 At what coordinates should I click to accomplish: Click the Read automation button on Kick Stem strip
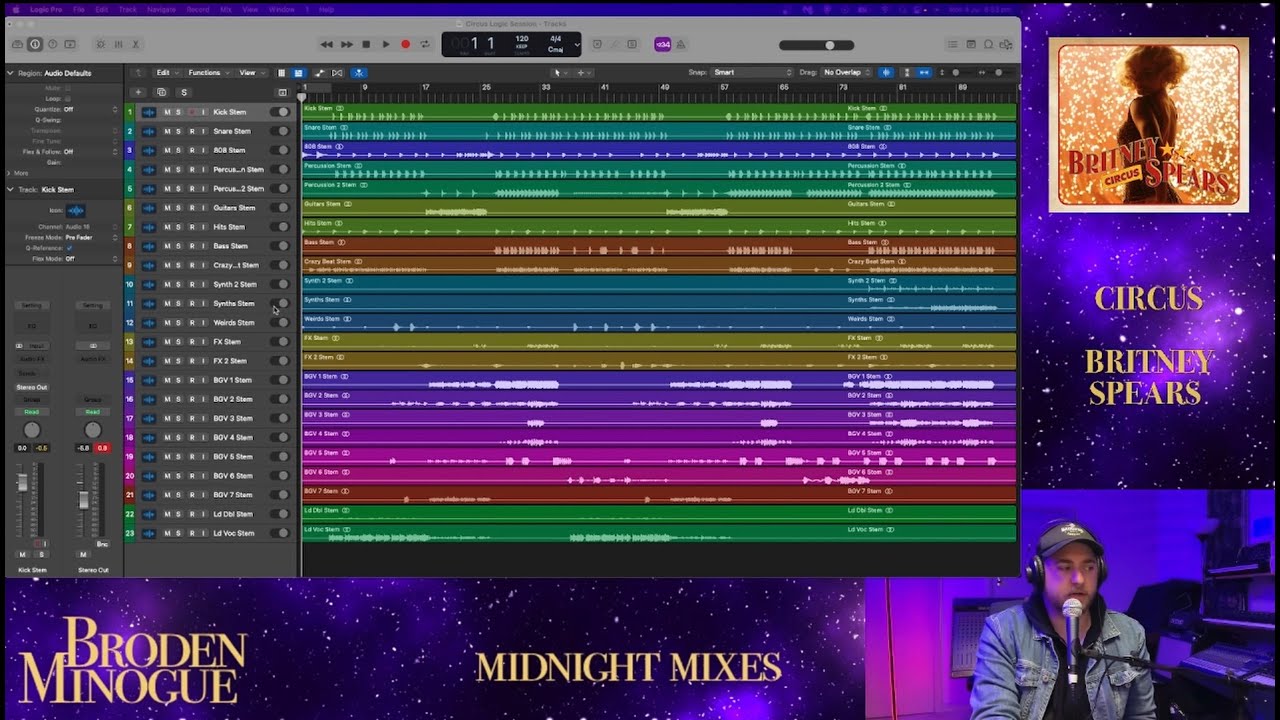point(32,411)
